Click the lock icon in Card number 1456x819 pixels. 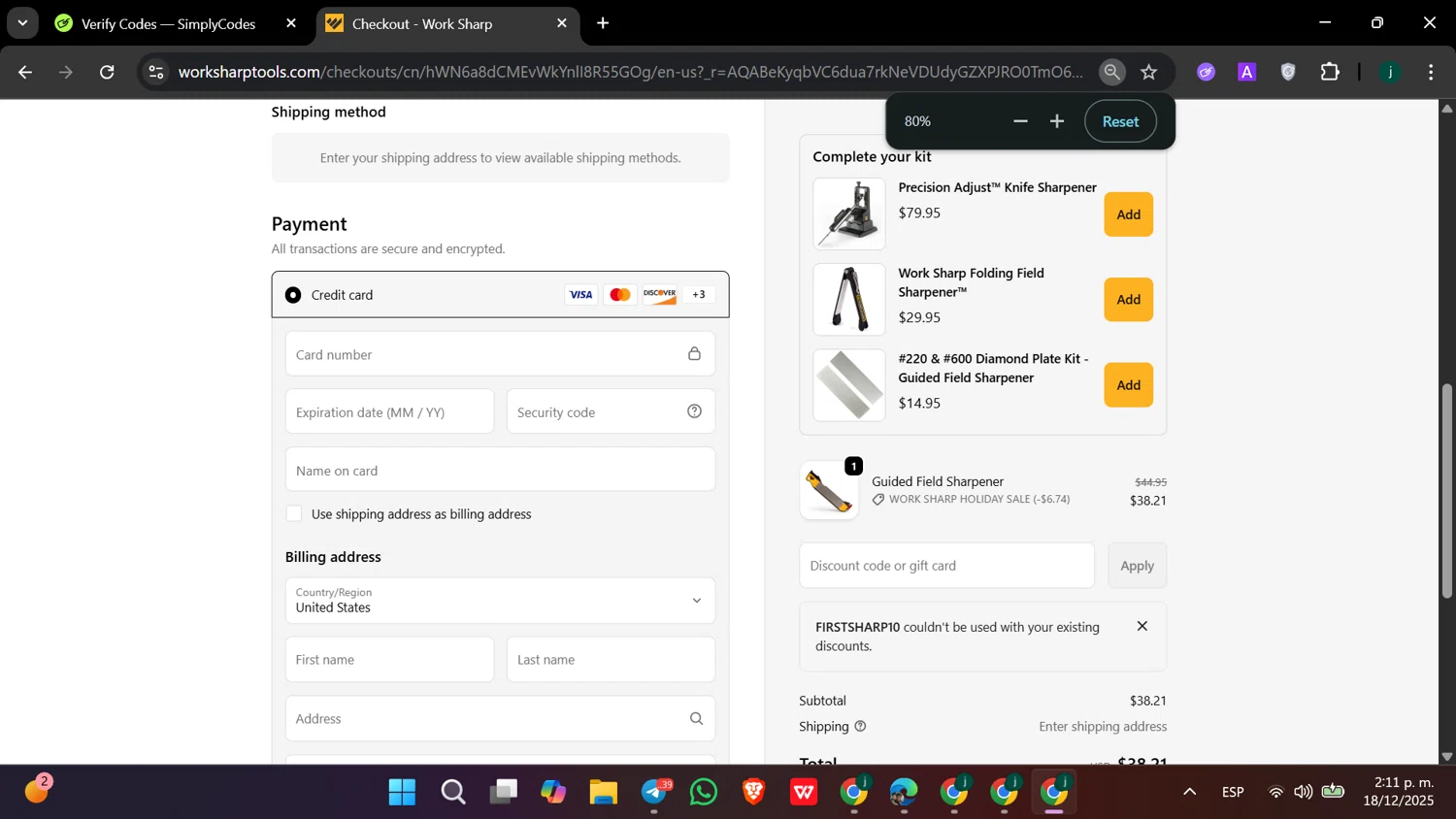tap(694, 354)
